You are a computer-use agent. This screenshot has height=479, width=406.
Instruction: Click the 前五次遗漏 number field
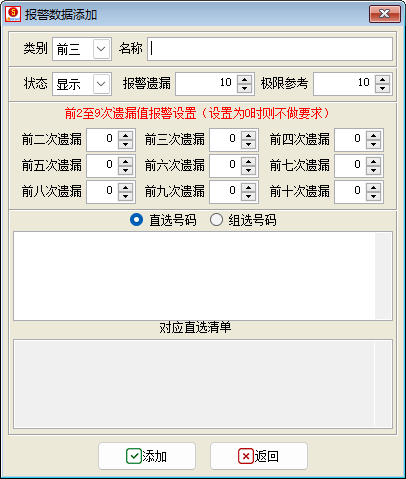102,165
